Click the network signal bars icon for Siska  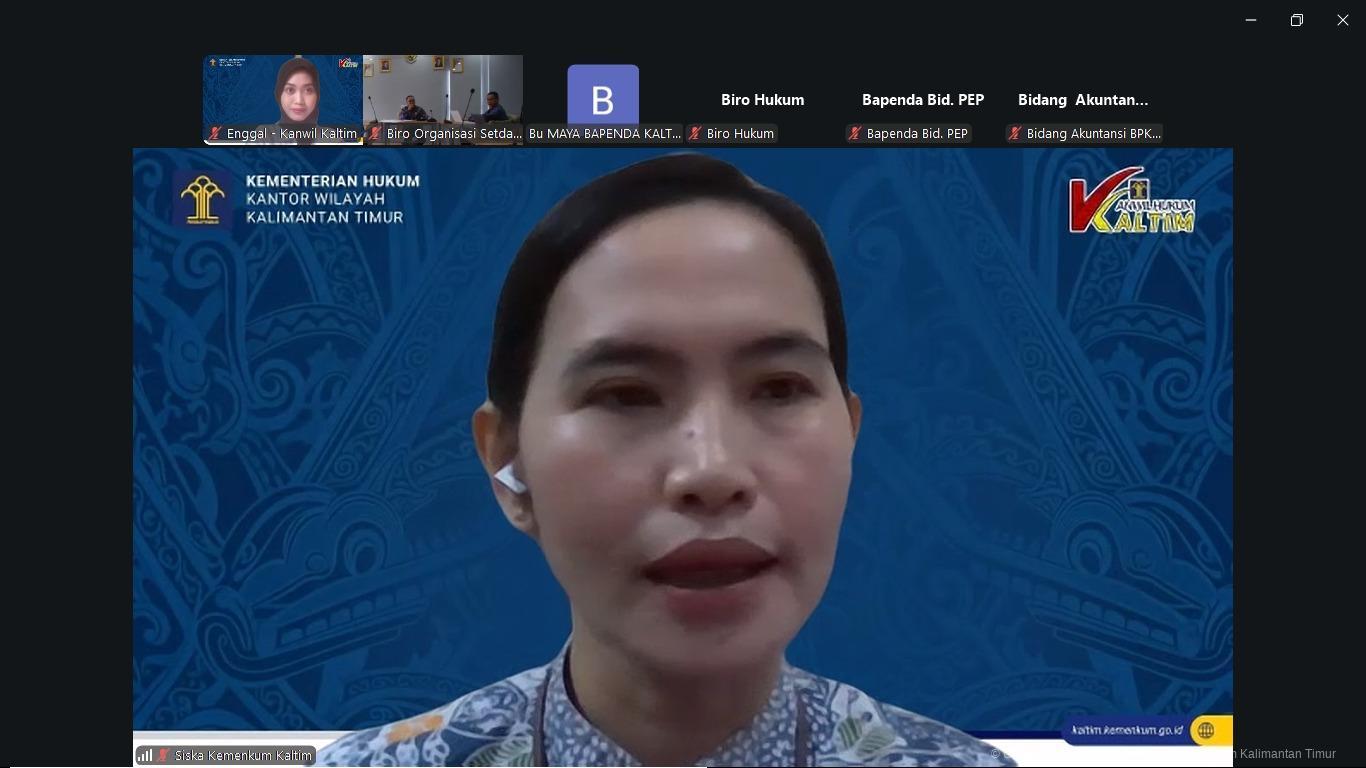(x=146, y=756)
